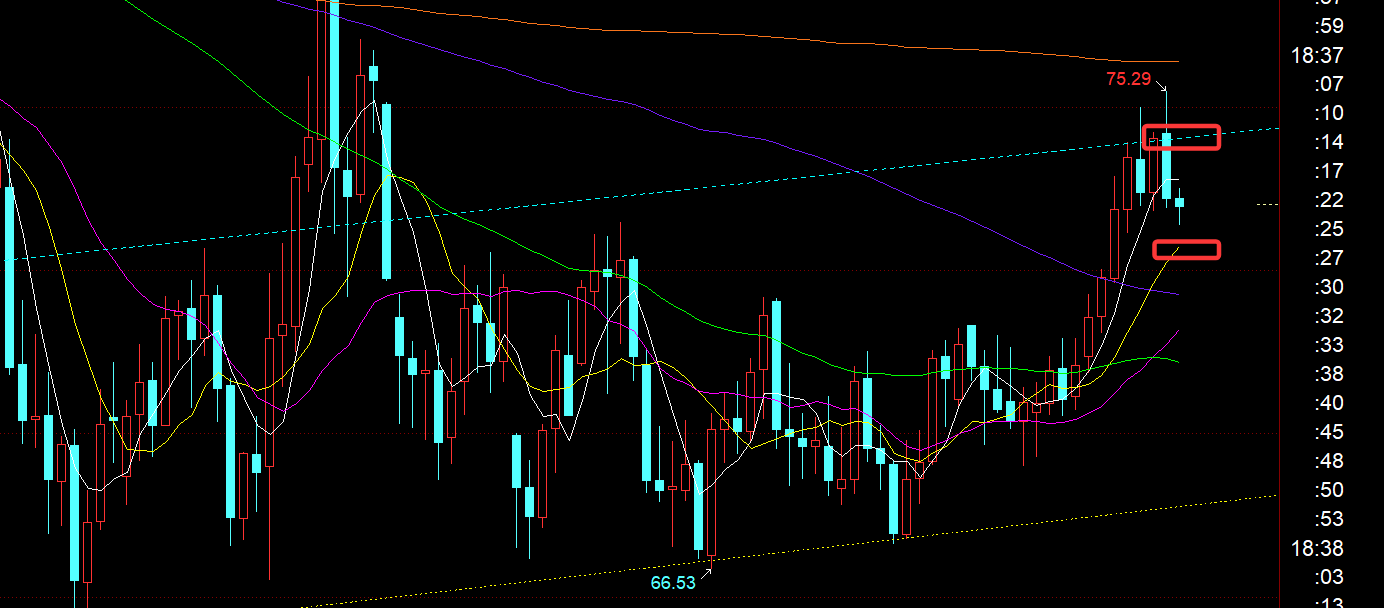Click the :59 time entry
The image size is (1384, 608).
point(1330,26)
